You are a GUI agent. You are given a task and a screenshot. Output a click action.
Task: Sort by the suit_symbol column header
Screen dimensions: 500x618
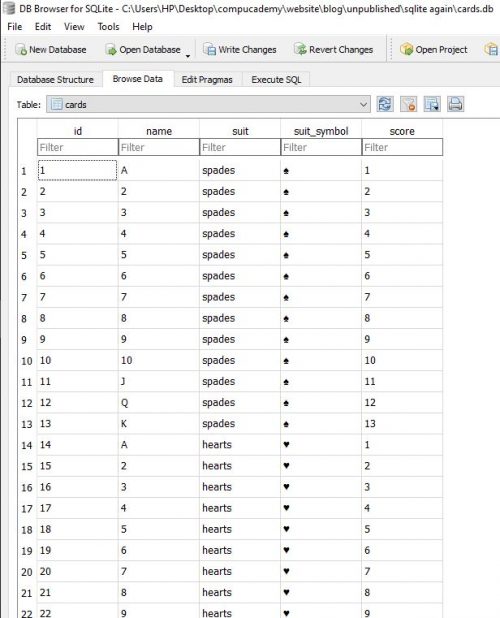coord(321,131)
